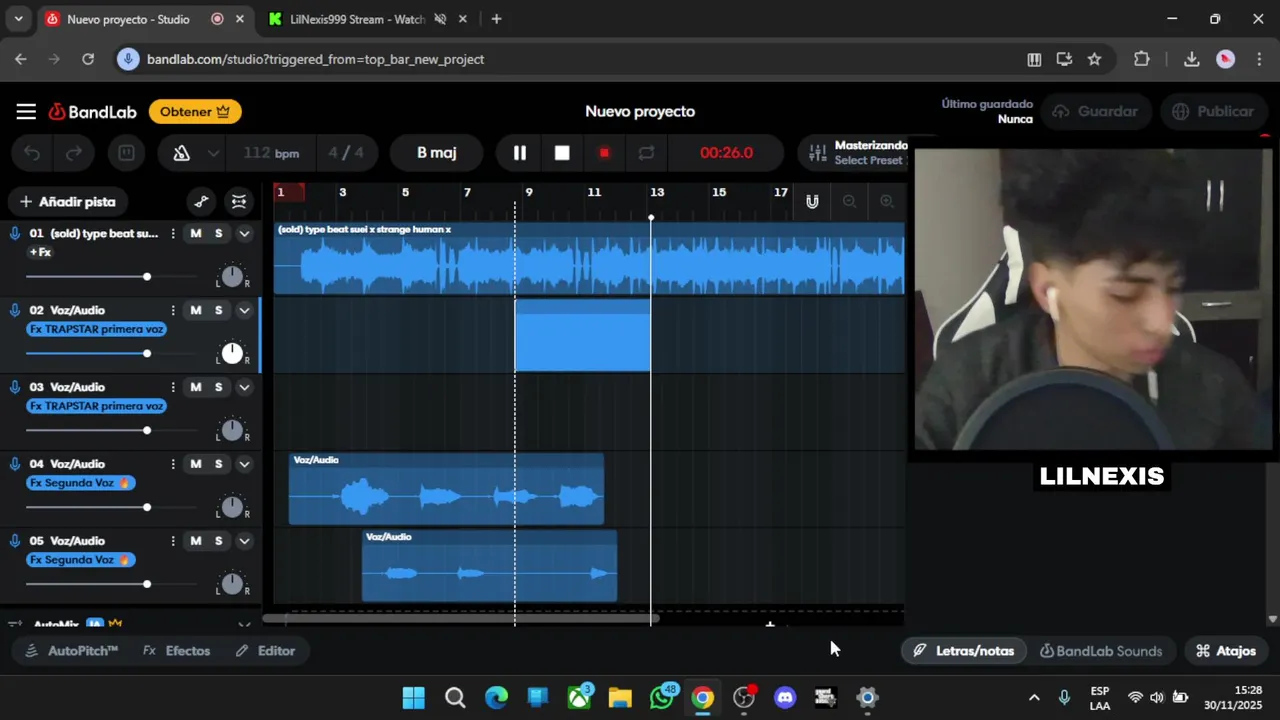
Task: Click bar 9 on the timeline ruler
Action: pyautogui.click(x=529, y=192)
